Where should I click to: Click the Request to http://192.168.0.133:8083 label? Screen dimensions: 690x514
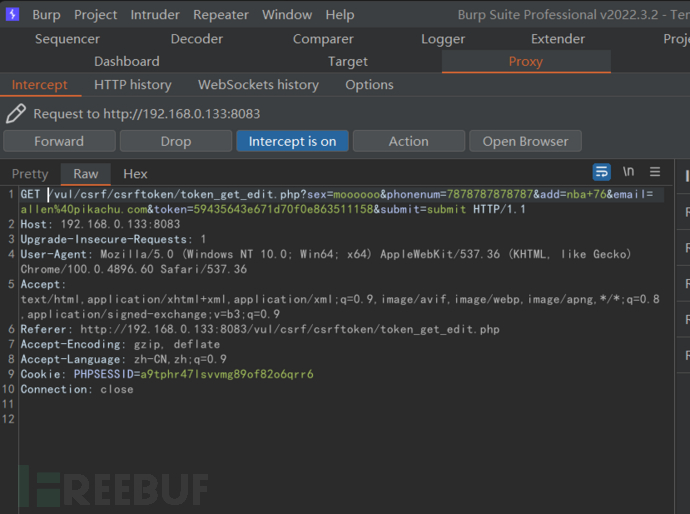pyautogui.click(x=147, y=114)
